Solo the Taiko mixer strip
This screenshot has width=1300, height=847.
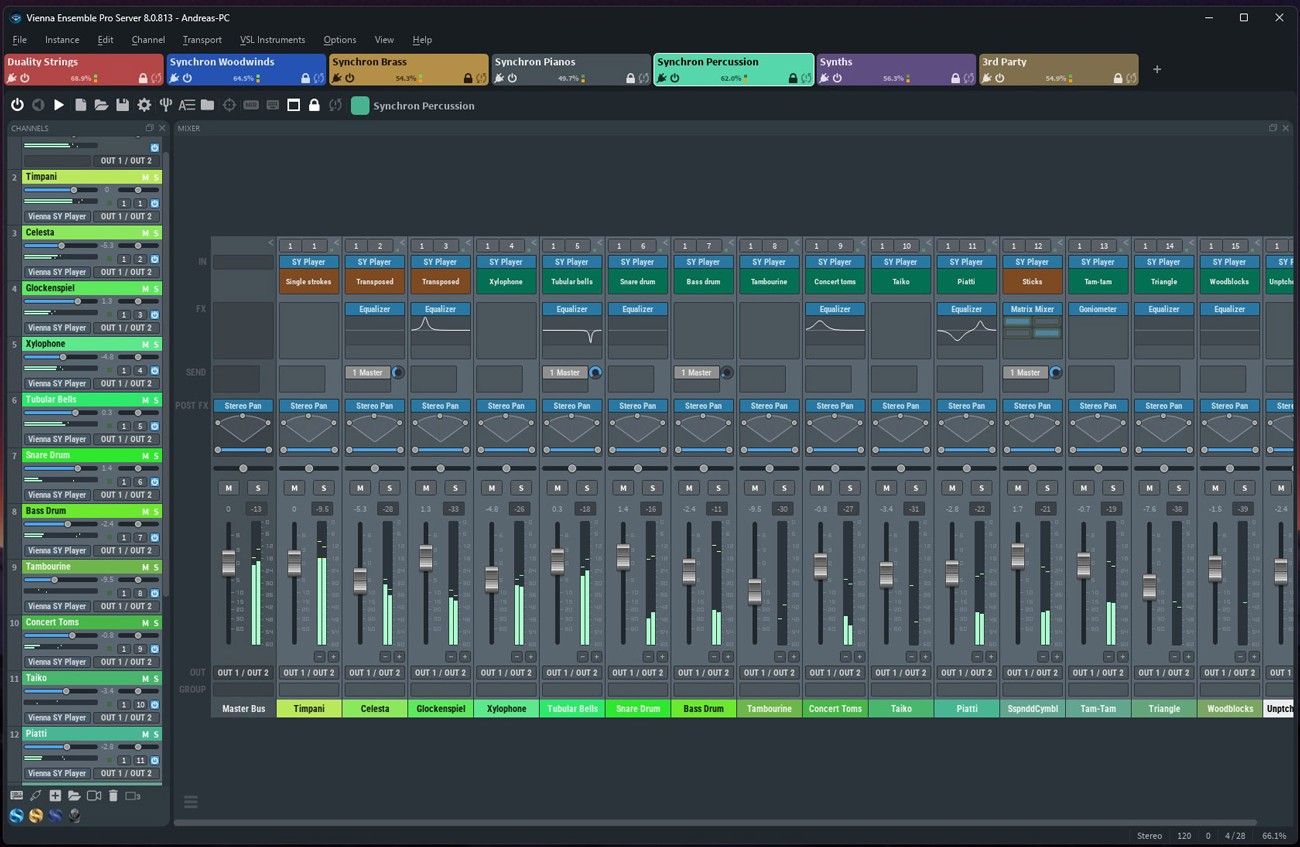(916, 488)
